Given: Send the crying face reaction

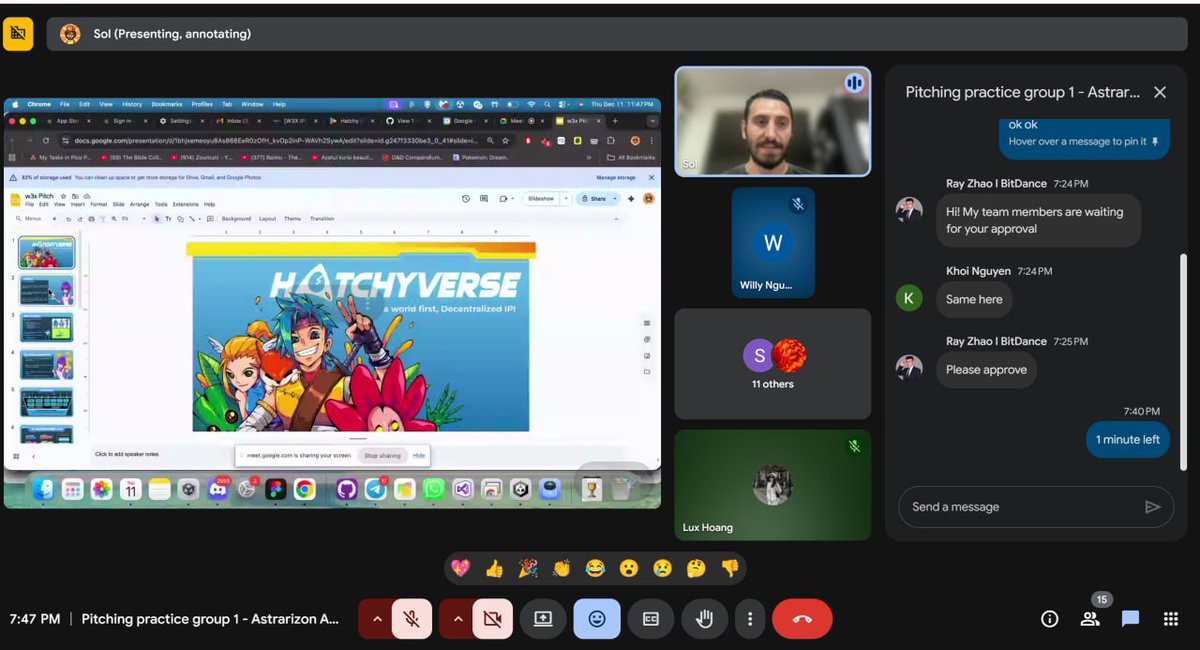Looking at the screenshot, I should tap(662, 568).
